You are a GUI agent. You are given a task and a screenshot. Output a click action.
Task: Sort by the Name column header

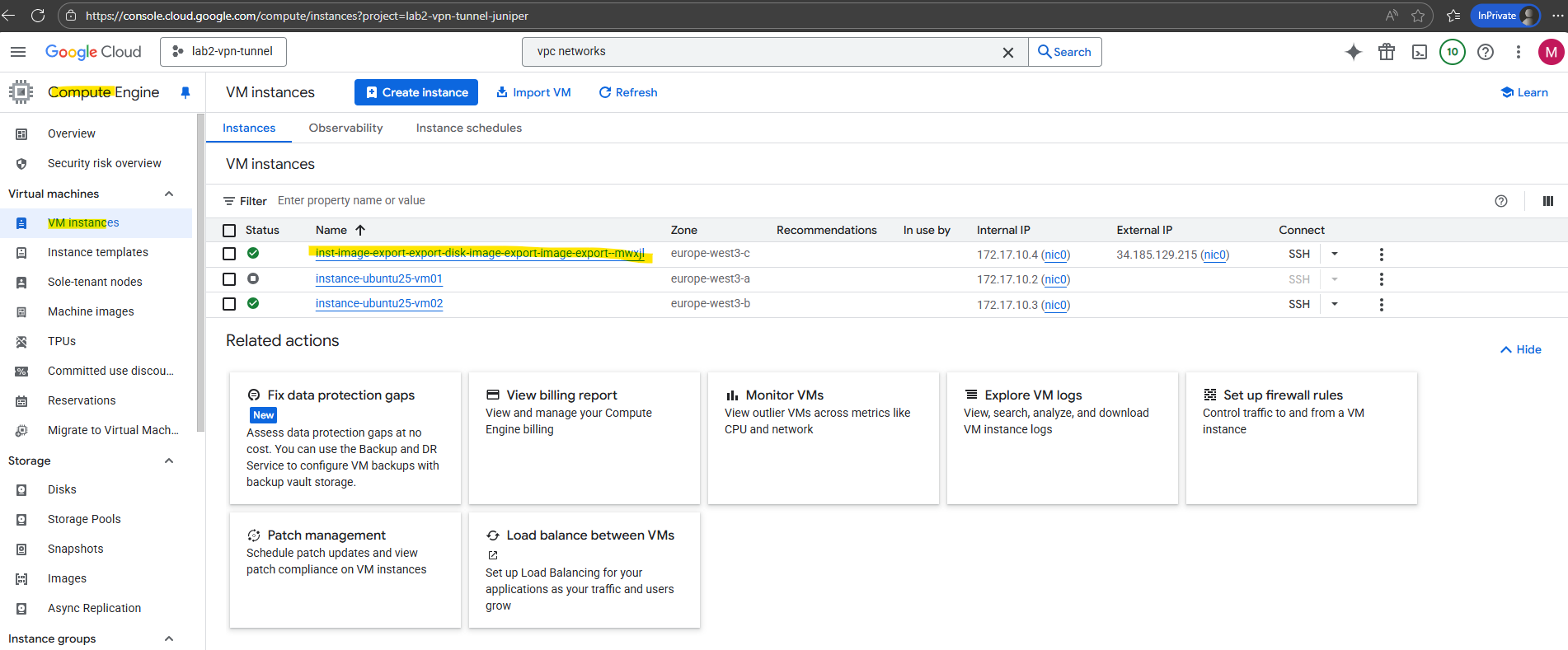click(340, 231)
